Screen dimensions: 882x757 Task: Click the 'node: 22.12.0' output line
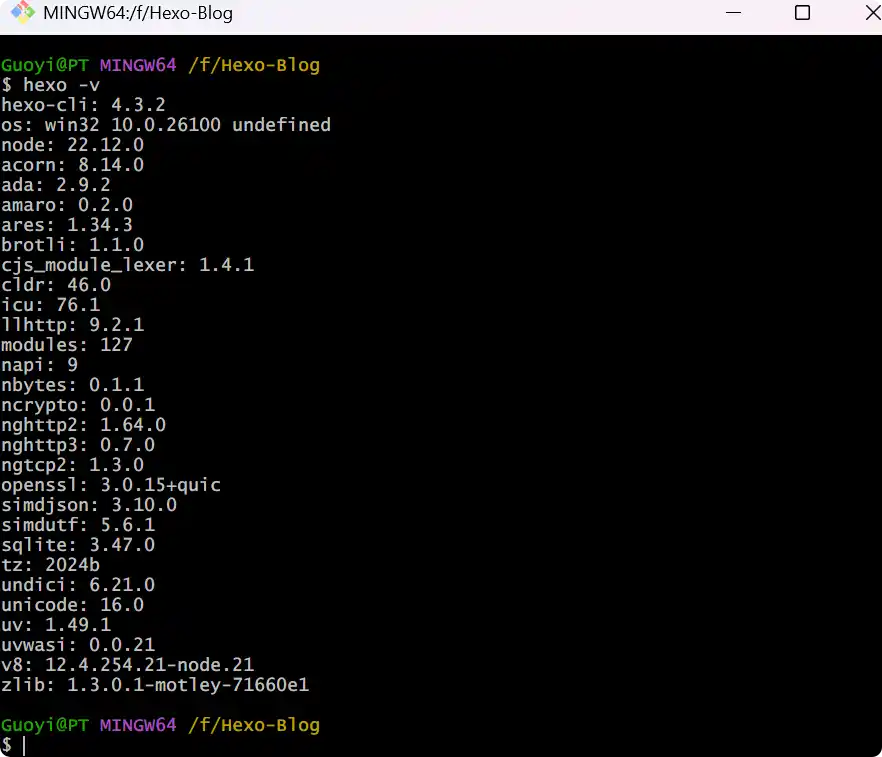(x=73, y=145)
